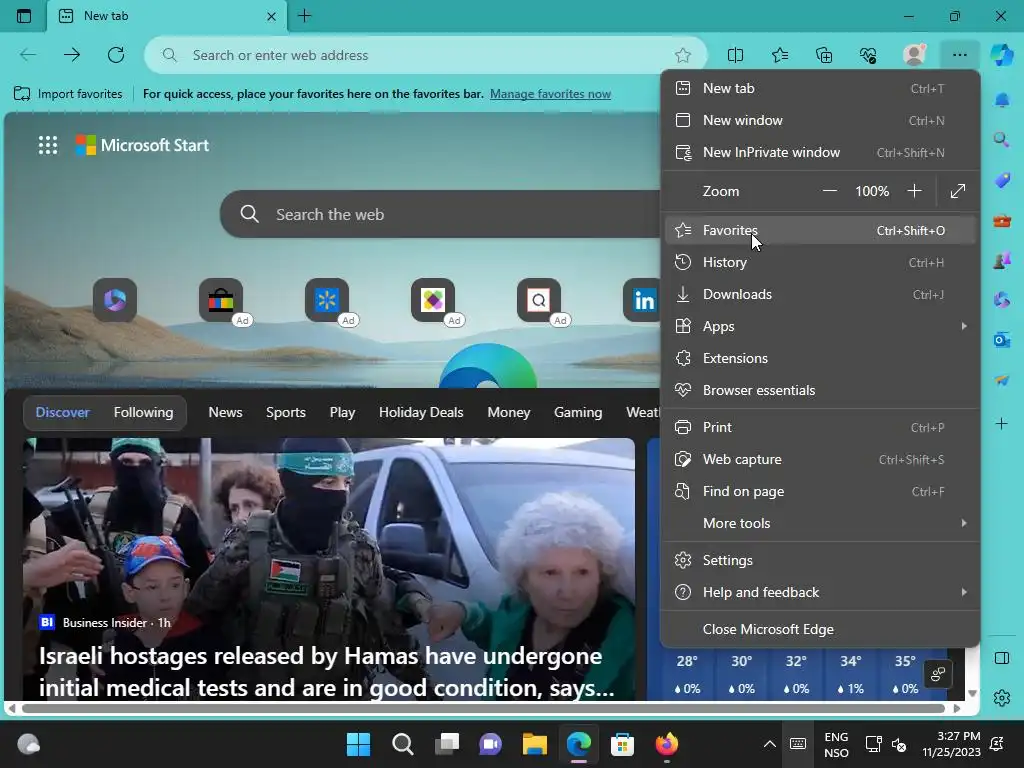Open the tab actions menu icon
1024x768 pixels.
tap(24, 16)
